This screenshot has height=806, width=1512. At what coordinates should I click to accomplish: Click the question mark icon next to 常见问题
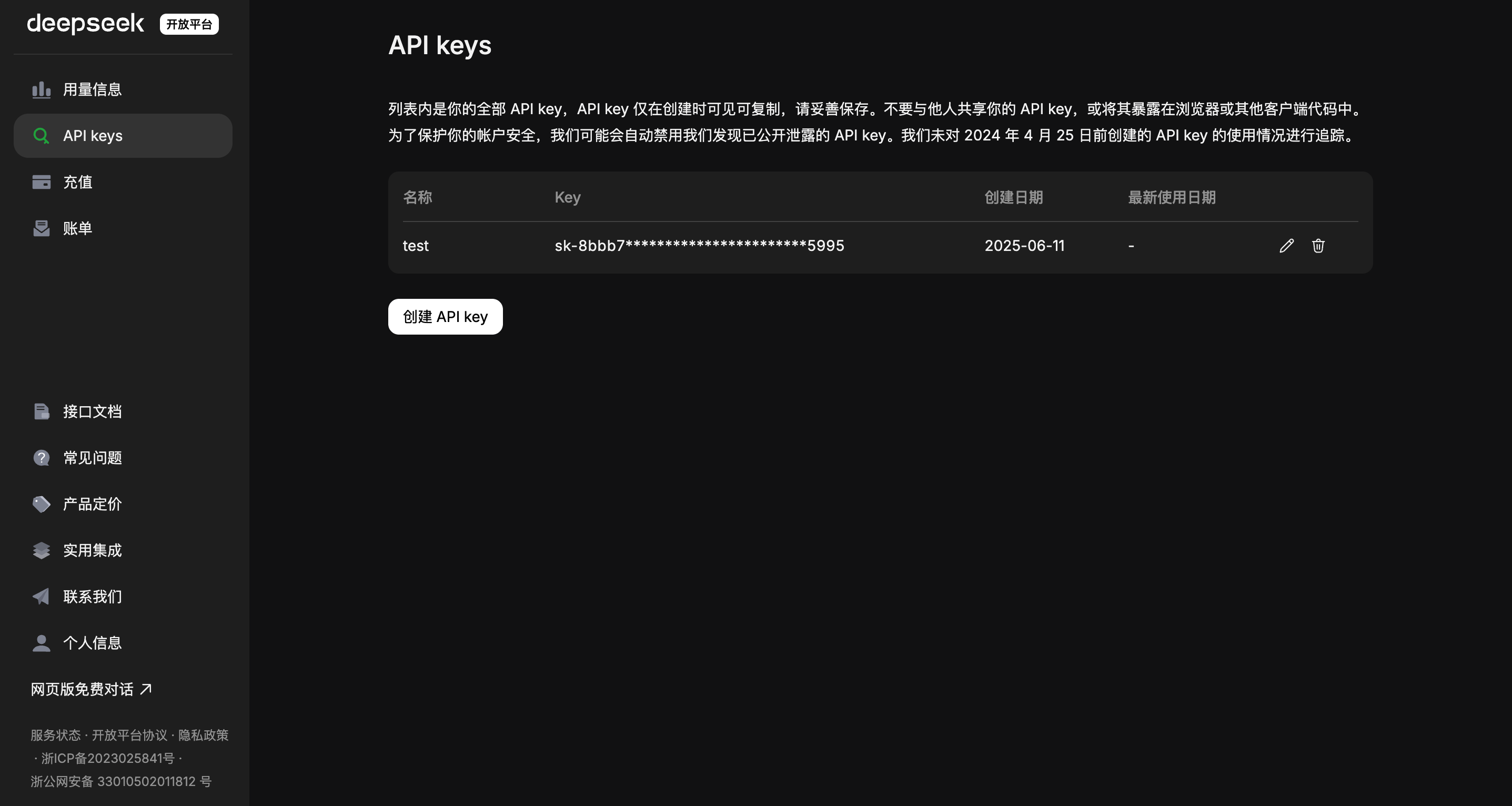point(41,458)
